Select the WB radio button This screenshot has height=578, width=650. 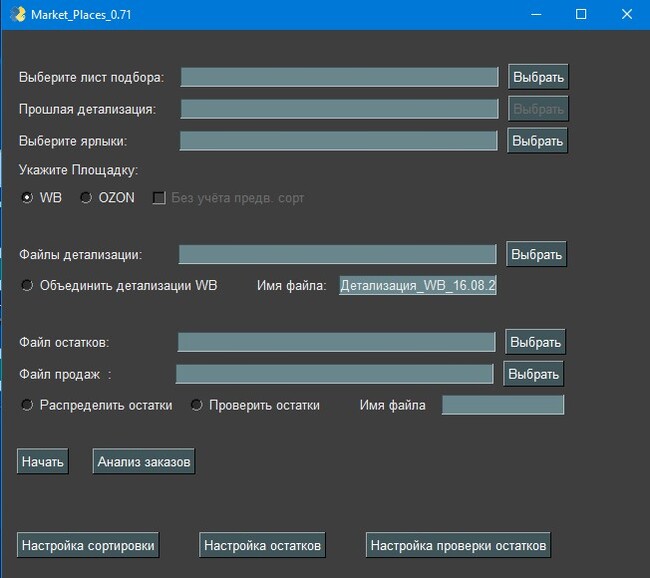tap(28, 198)
